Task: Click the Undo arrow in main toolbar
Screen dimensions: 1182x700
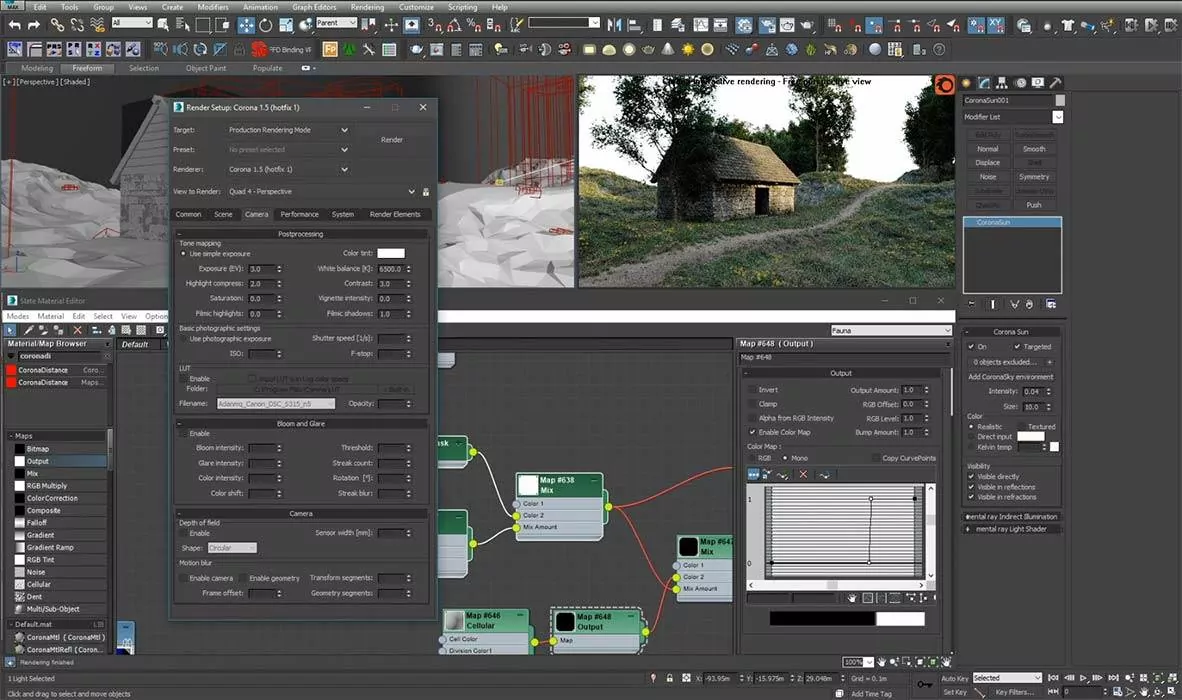Action: pos(14,24)
